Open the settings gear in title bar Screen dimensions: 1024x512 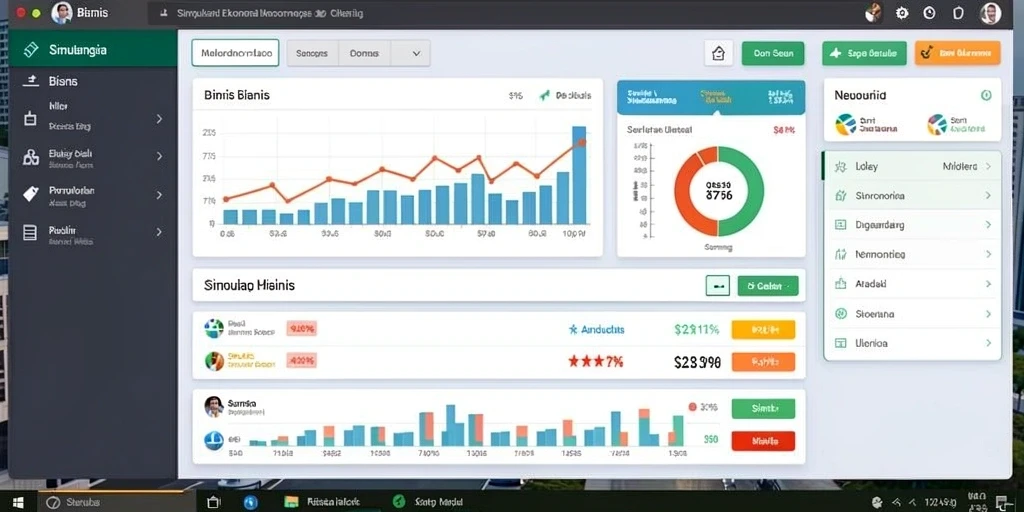click(x=902, y=13)
